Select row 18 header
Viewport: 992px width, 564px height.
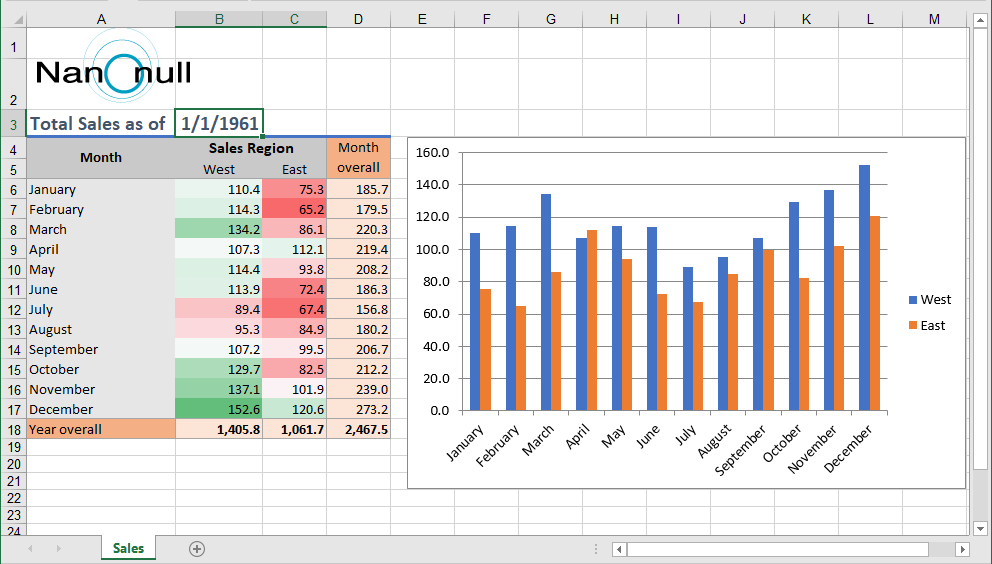click(12, 429)
